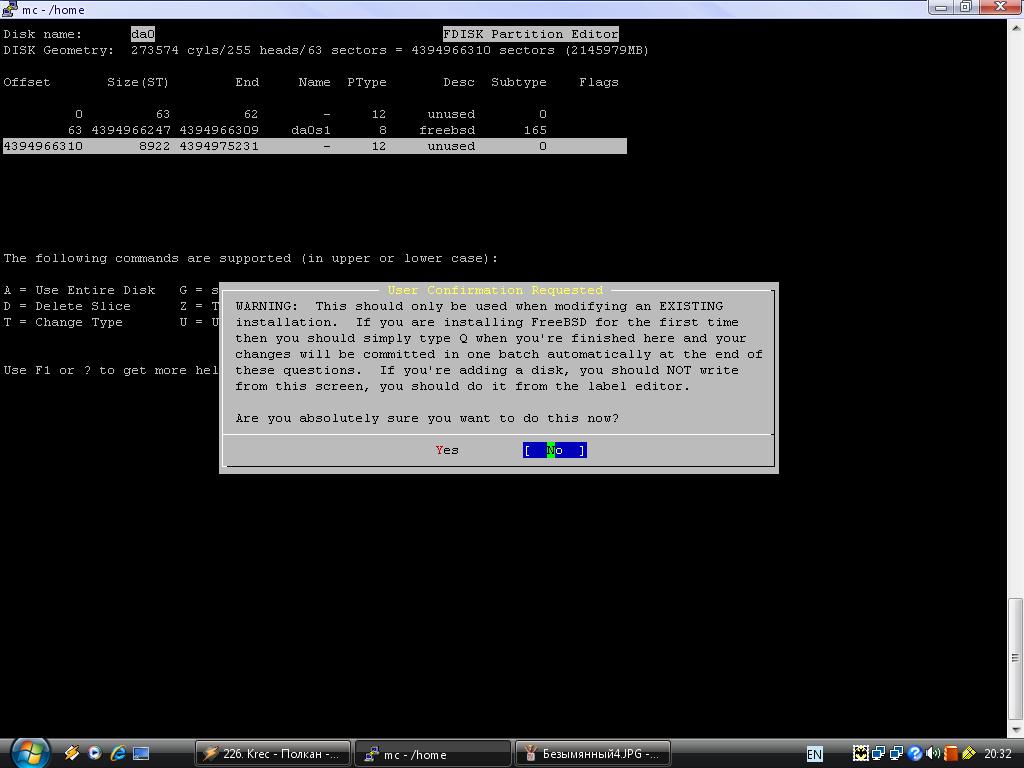Select the highlighted unused slice at offset 4394966310
This screenshot has width=1024, height=768.
(313, 146)
